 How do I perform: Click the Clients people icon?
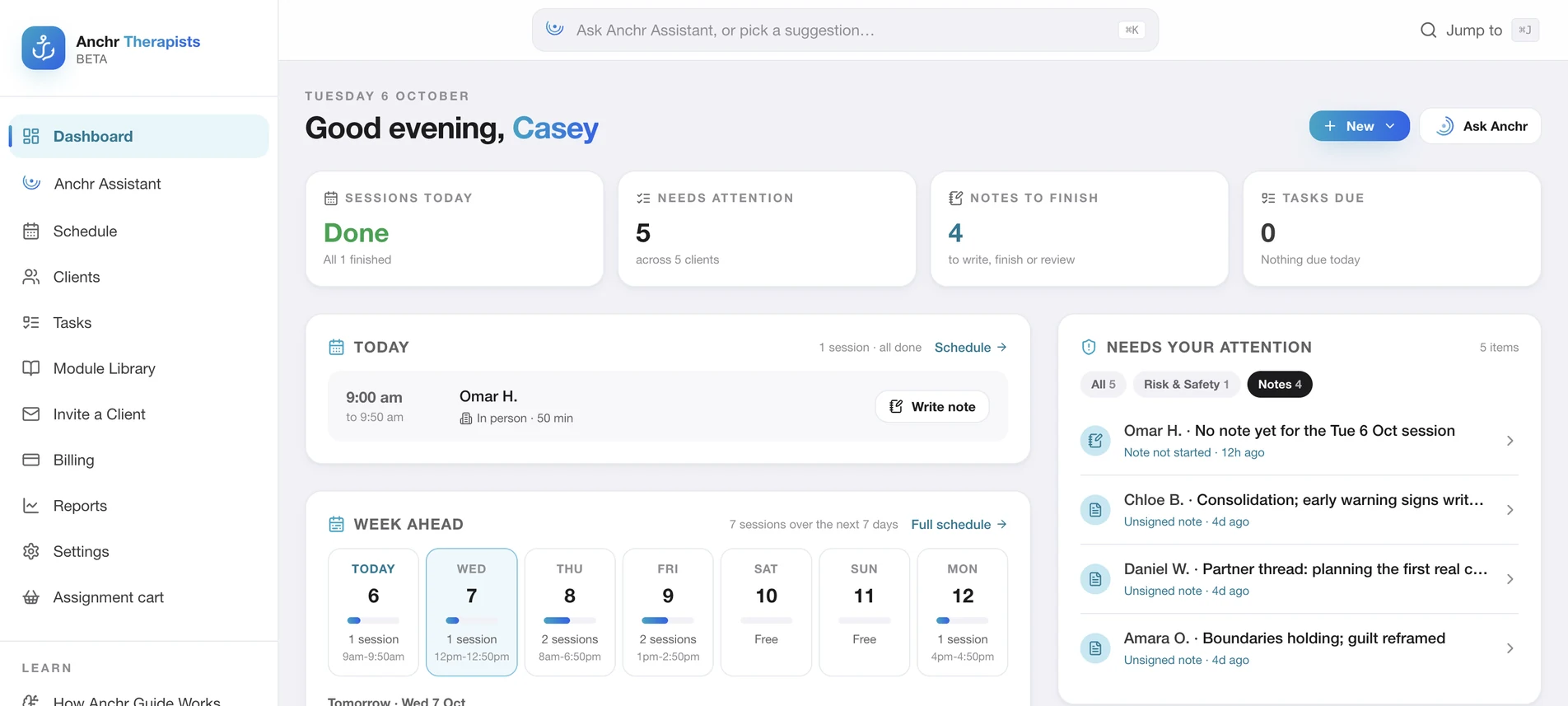(31, 277)
